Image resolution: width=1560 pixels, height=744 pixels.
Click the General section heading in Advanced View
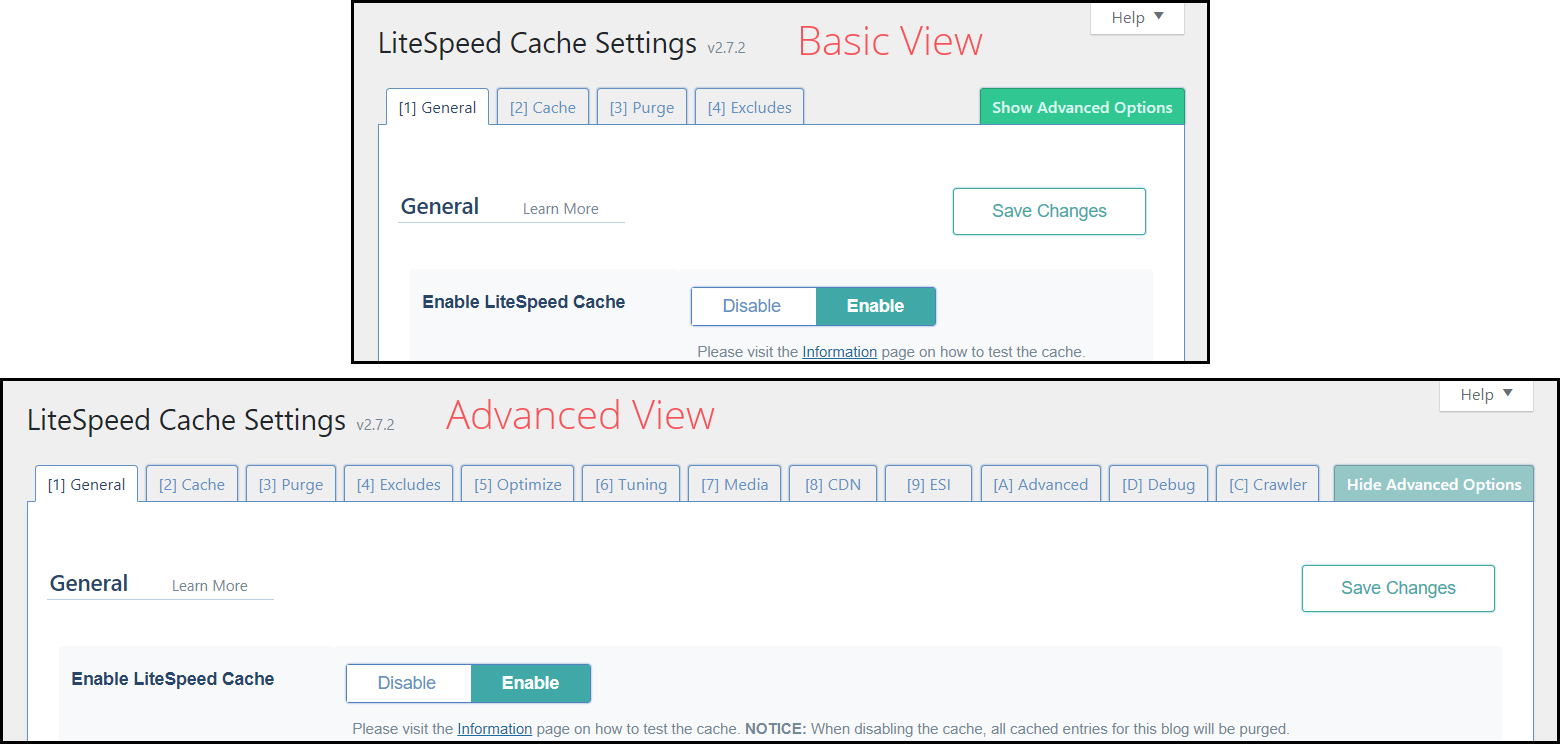click(89, 584)
